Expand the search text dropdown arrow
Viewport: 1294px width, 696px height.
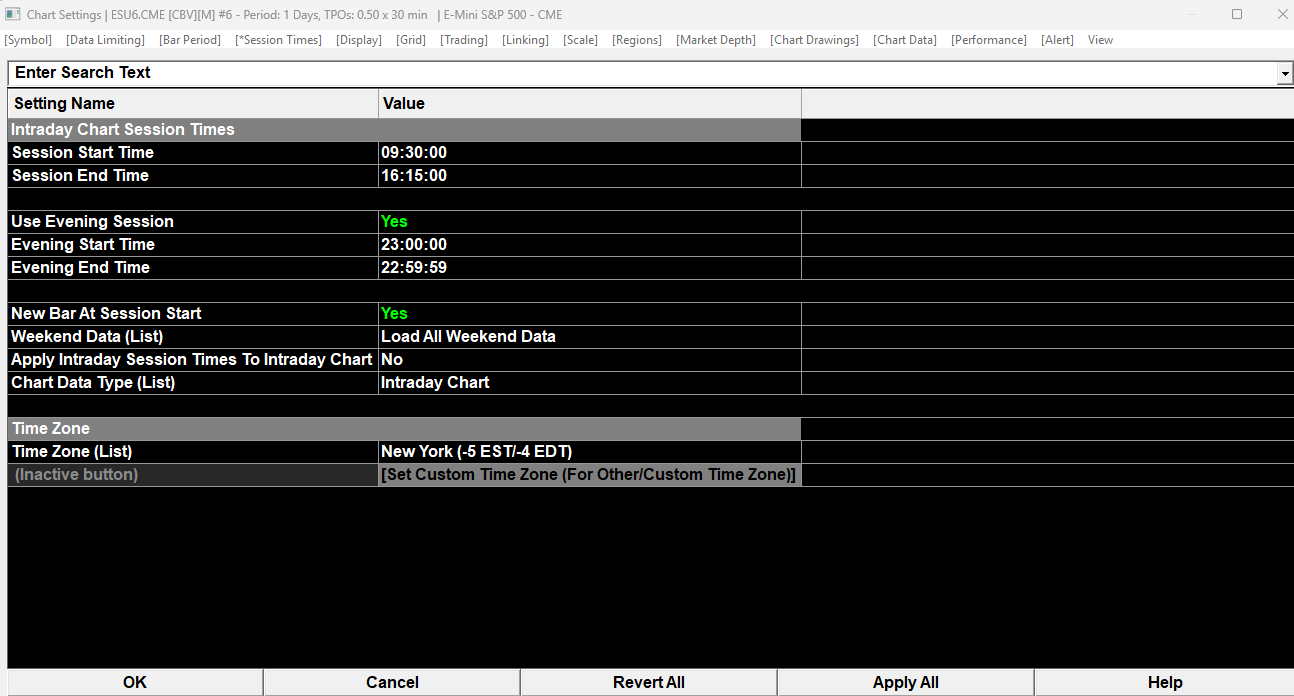point(1284,74)
